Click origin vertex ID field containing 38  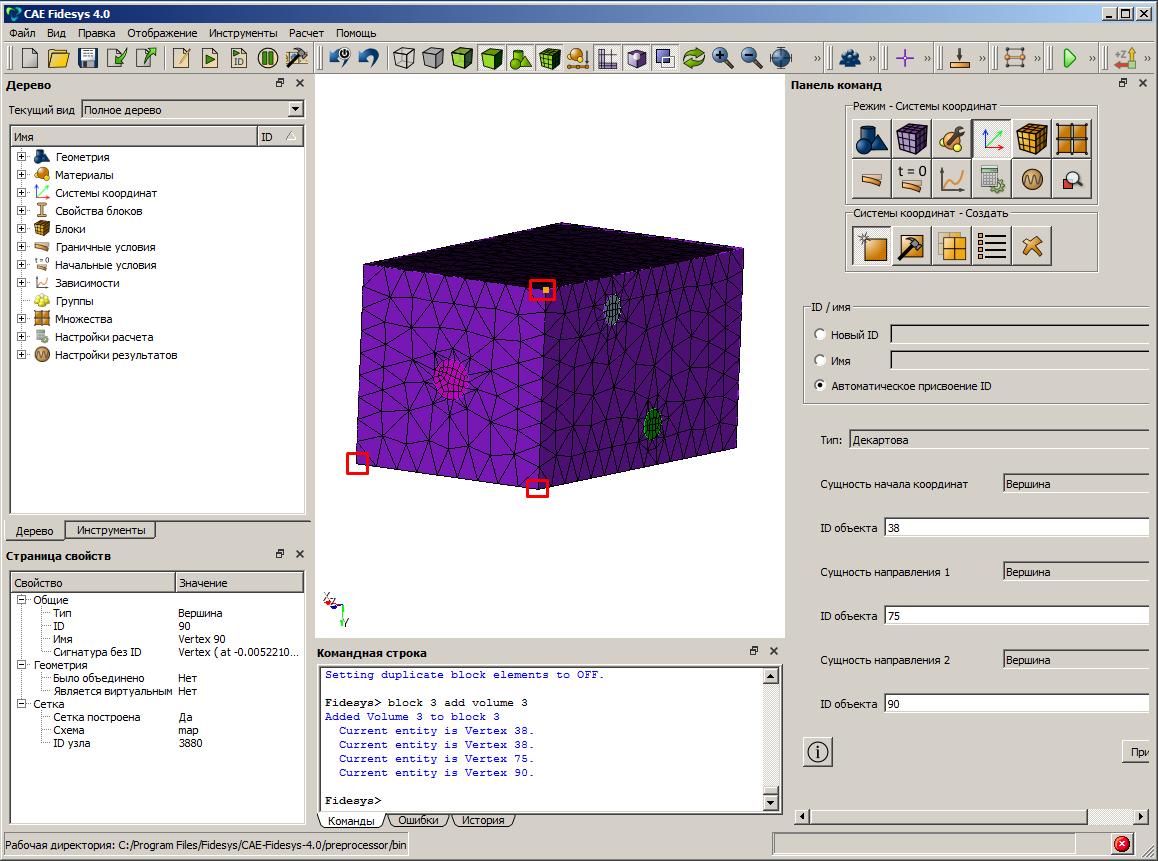(x=1017, y=528)
